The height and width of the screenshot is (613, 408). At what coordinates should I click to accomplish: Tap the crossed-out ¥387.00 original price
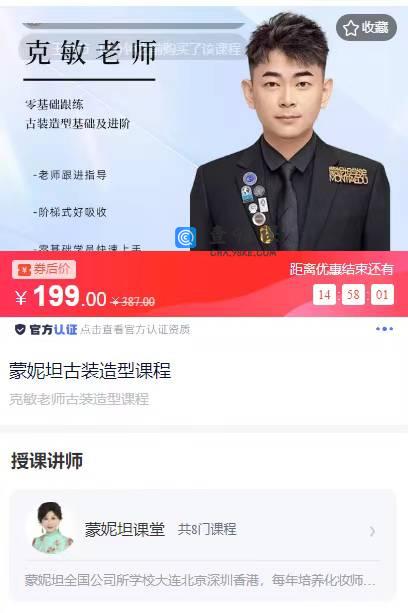(133, 301)
